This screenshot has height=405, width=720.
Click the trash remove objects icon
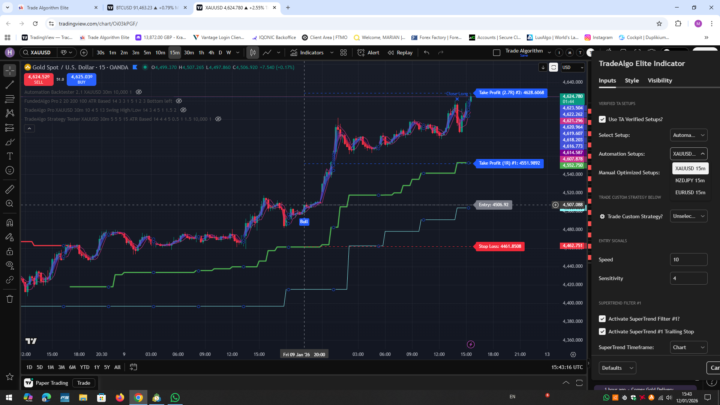coord(10,299)
